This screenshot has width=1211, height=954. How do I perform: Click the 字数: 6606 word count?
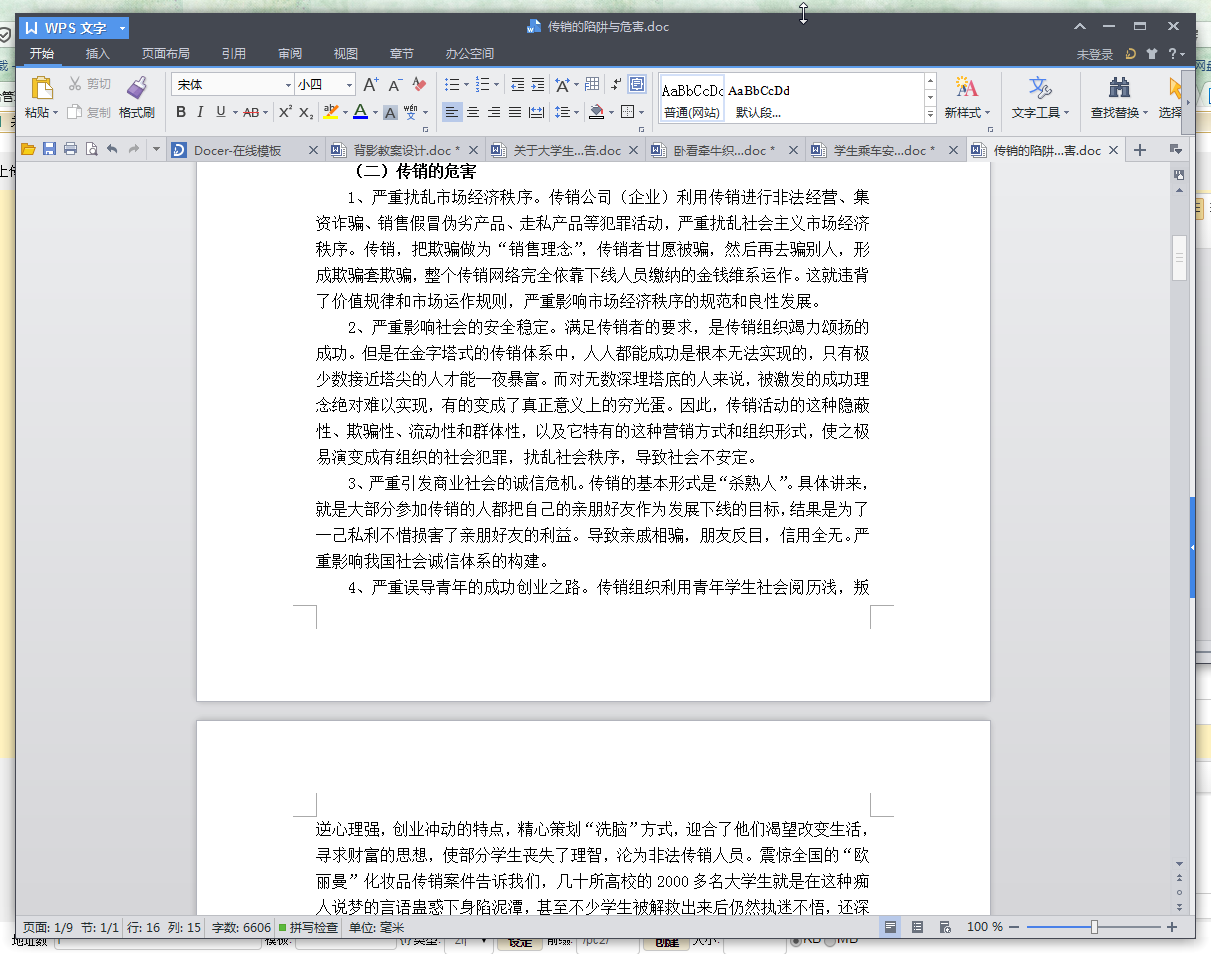[242, 928]
